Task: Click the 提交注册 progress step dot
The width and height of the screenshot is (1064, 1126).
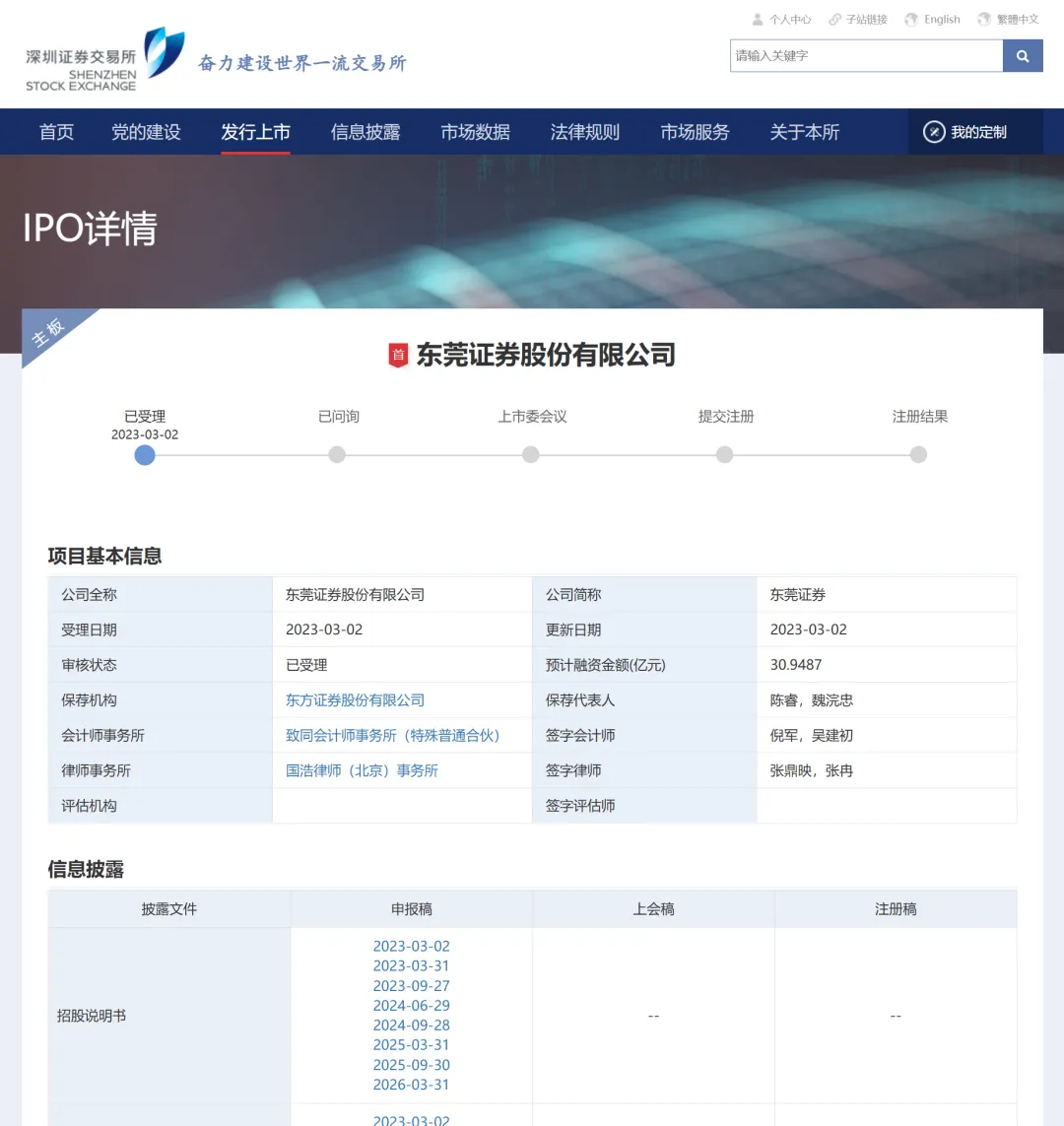Action: coord(724,454)
